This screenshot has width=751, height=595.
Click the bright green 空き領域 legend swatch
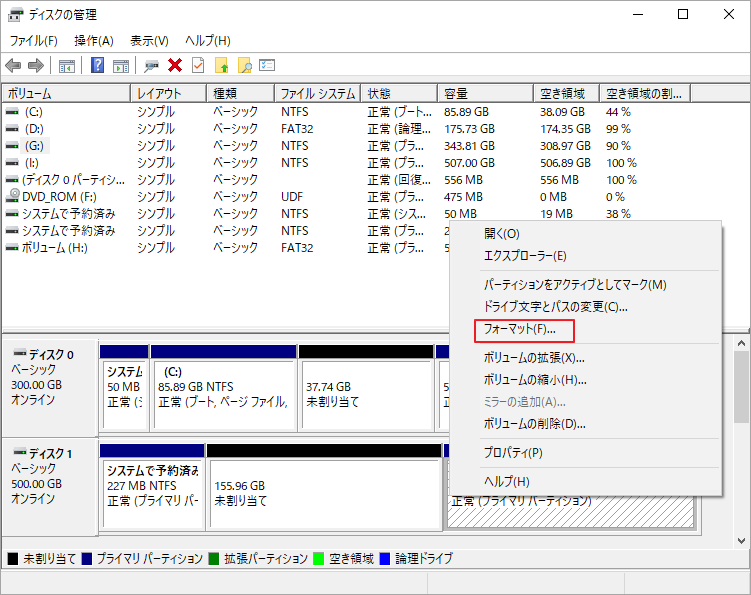click(319, 559)
